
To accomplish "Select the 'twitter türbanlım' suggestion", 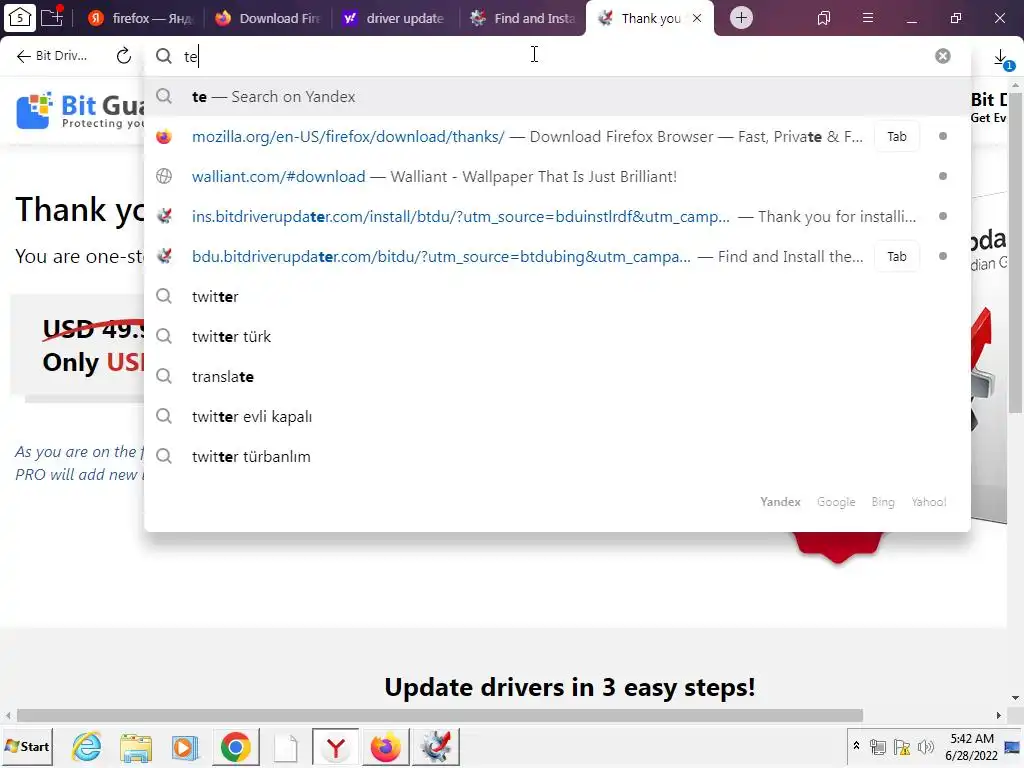I will tap(557, 456).
